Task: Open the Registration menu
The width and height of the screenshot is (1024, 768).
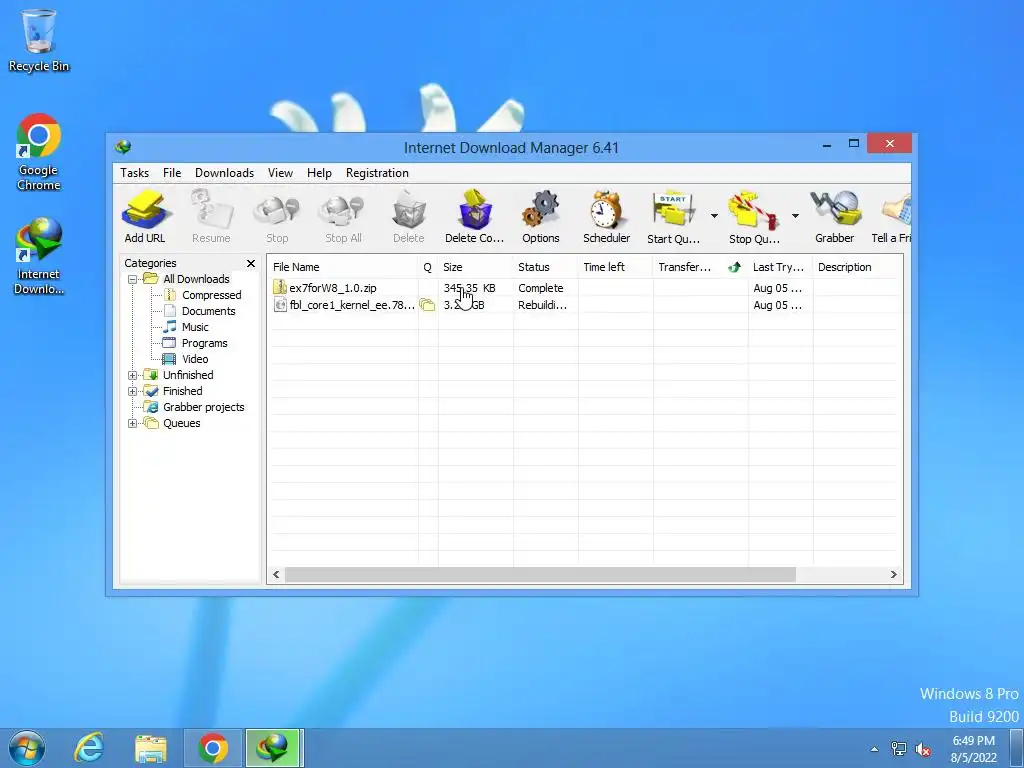Action: pyautogui.click(x=377, y=173)
